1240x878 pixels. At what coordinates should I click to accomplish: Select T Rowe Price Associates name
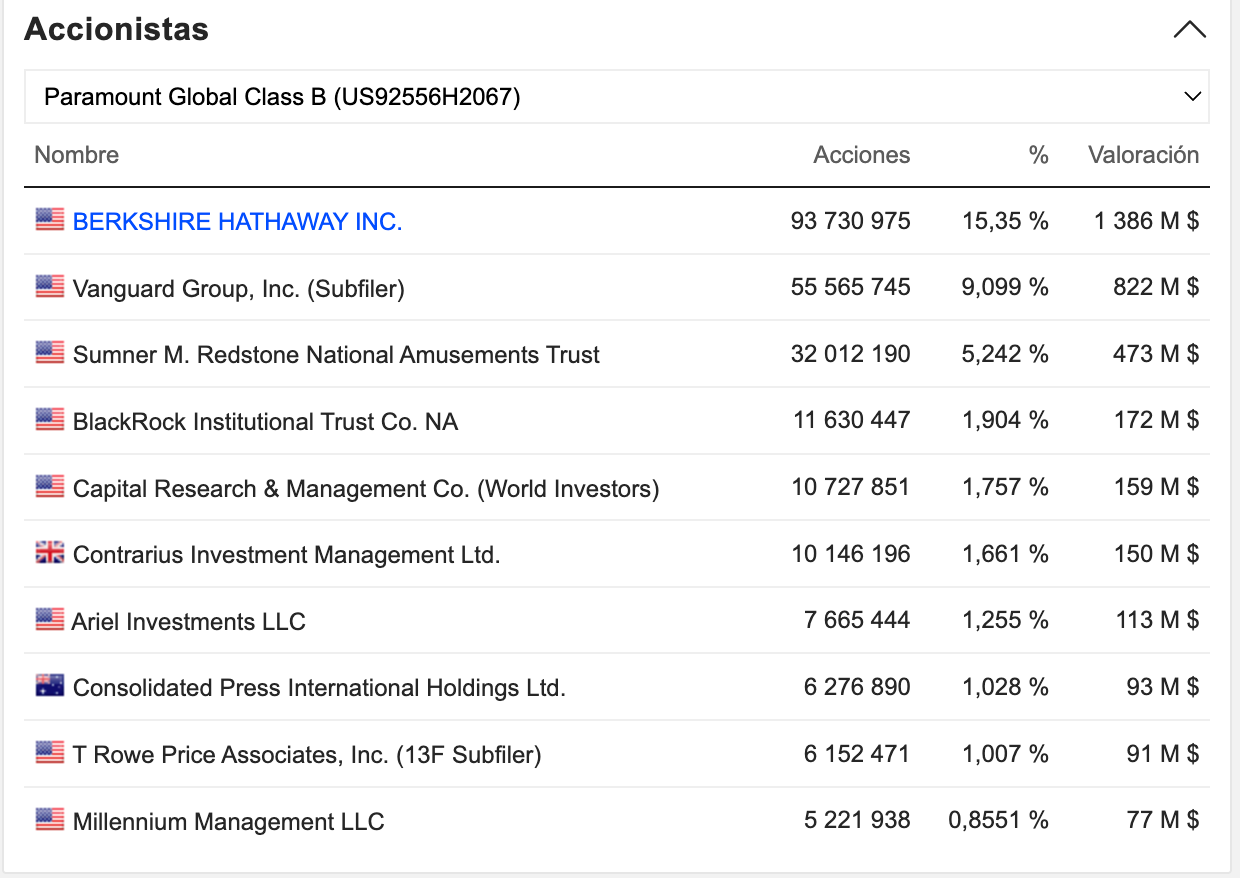tap(307, 755)
